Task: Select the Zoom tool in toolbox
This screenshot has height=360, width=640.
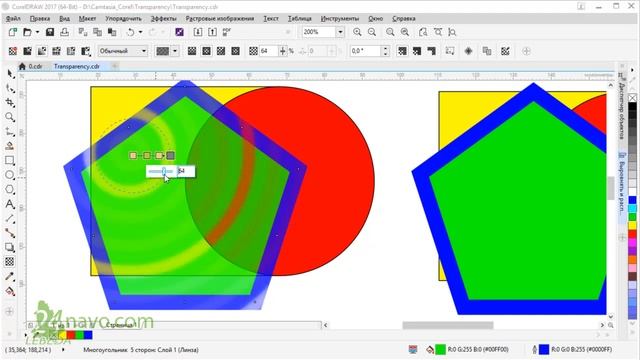Action: pos(10,118)
